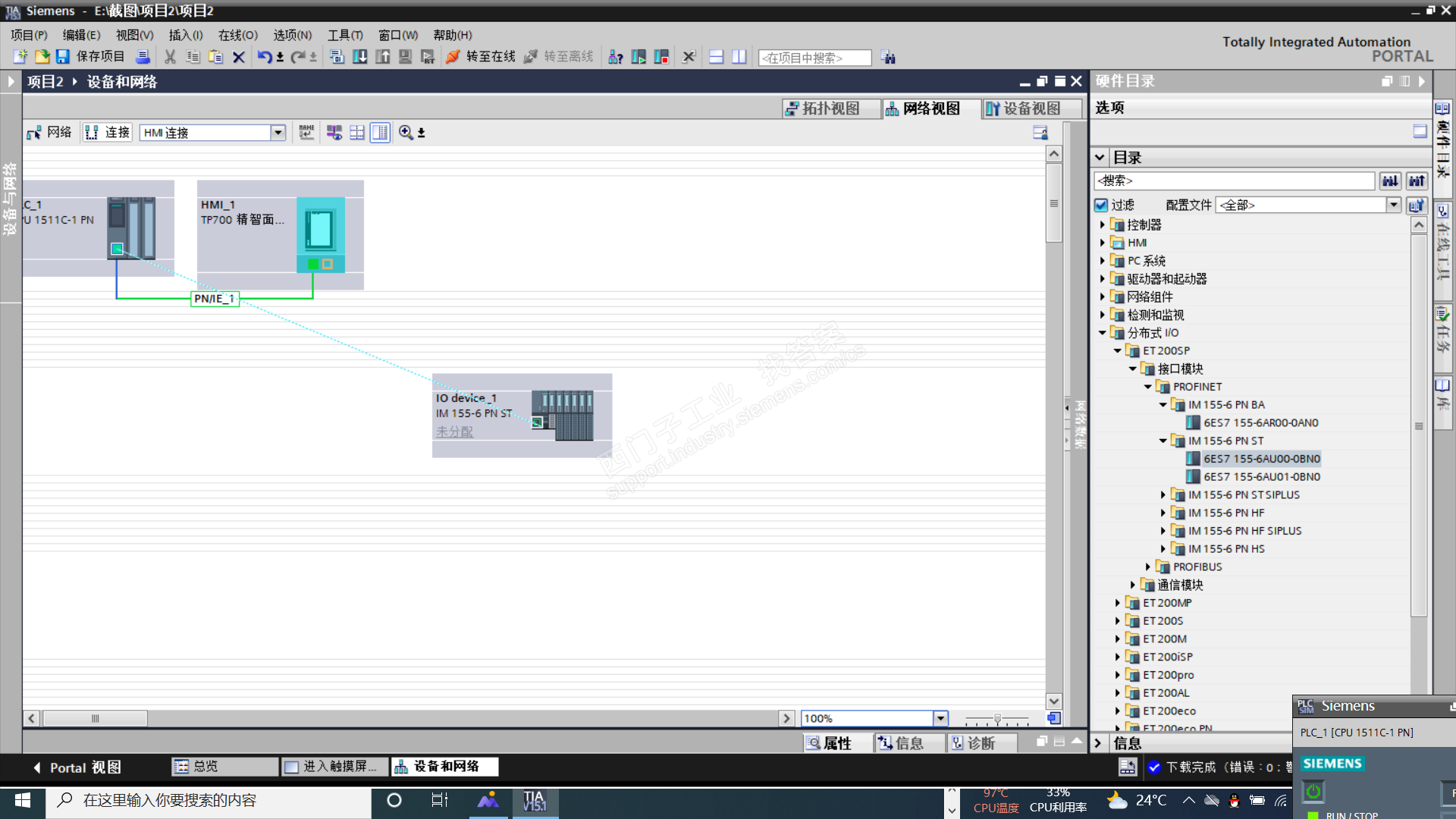Click the Download to device icon
1456x819 pixels.
[x=360, y=57]
